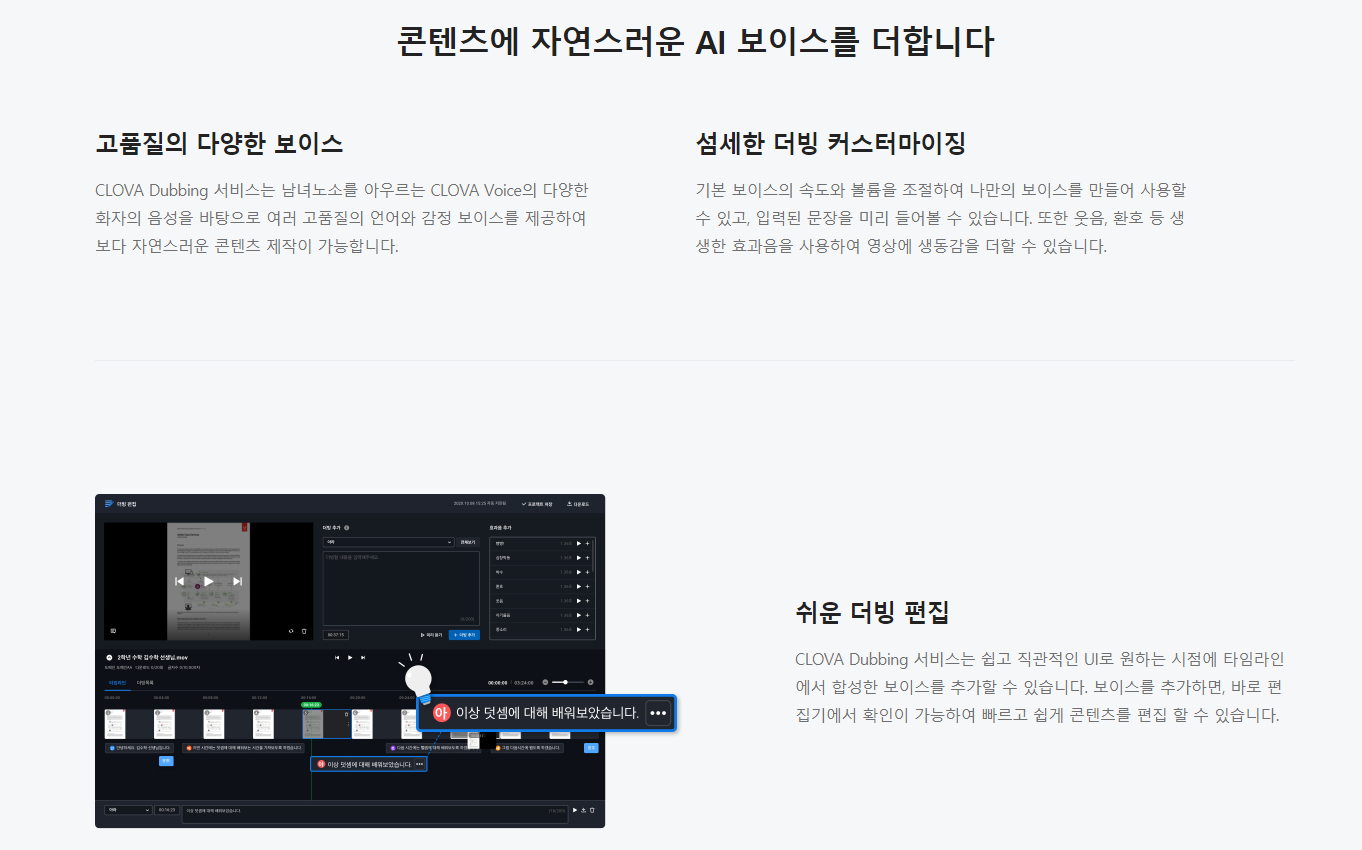Click the view-all button beside voice dropdown
Viewport: 1362px width, 850px height.
click(x=468, y=542)
